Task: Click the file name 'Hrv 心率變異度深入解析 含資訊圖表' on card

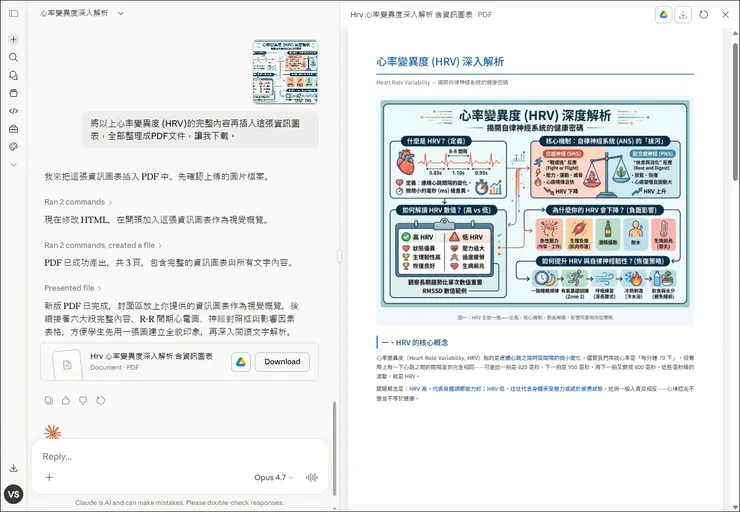Action: (151, 356)
